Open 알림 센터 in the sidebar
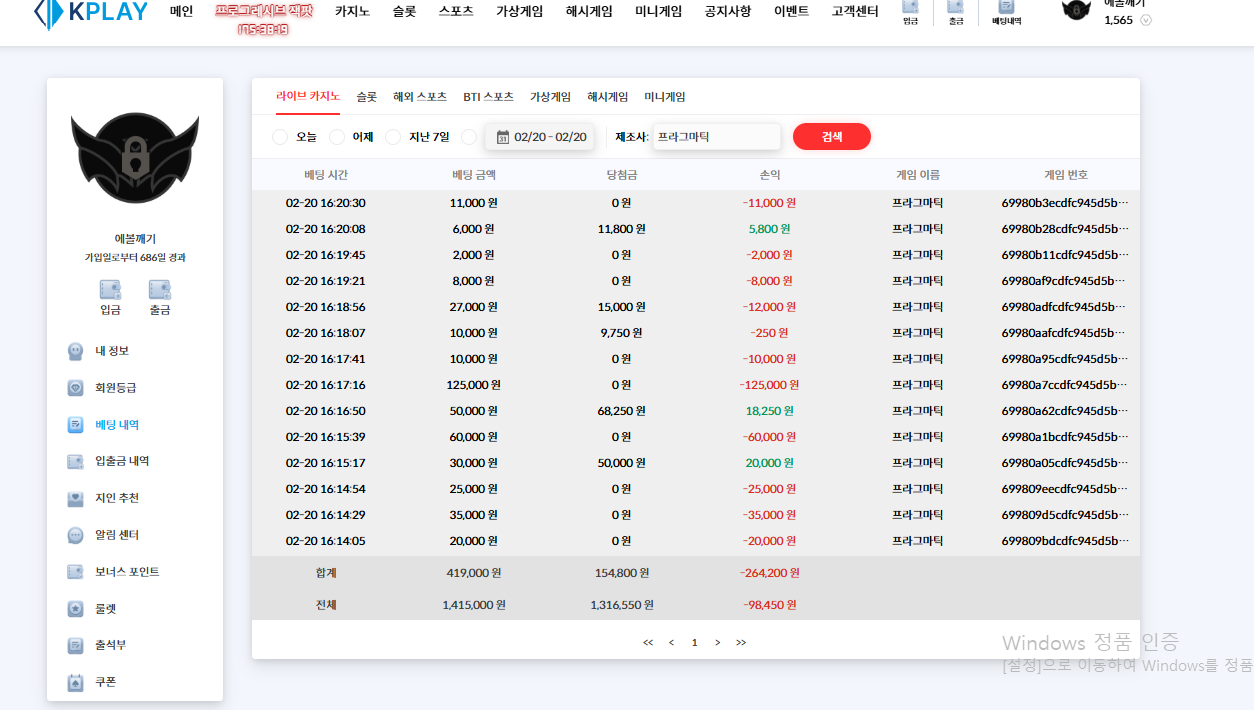The height and width of the screenshot is (710, 1254). 116,535
